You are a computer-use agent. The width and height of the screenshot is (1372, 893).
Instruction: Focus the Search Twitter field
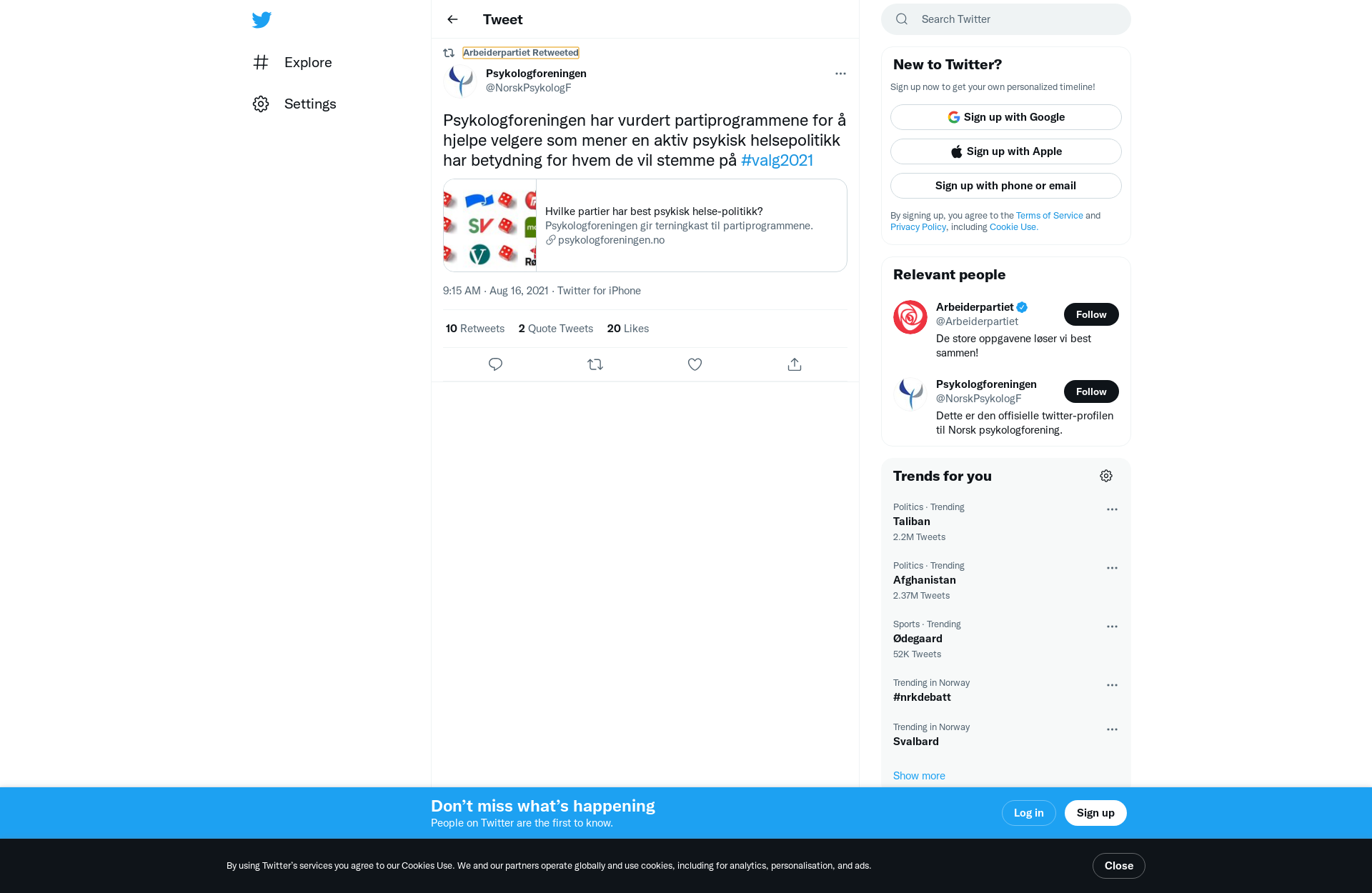coord(1006,19)
